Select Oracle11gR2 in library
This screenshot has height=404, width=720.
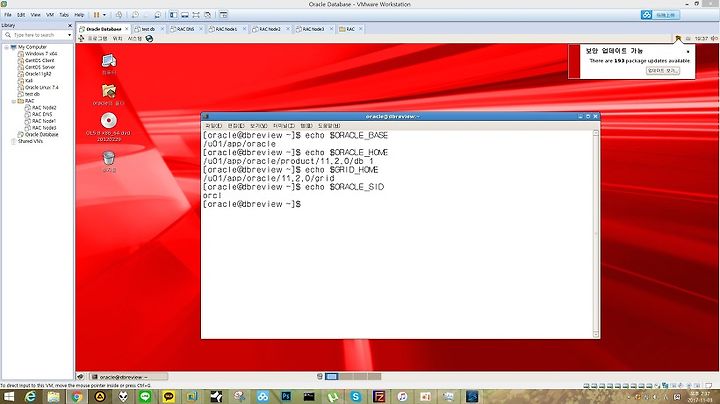[x=38, y=74]
